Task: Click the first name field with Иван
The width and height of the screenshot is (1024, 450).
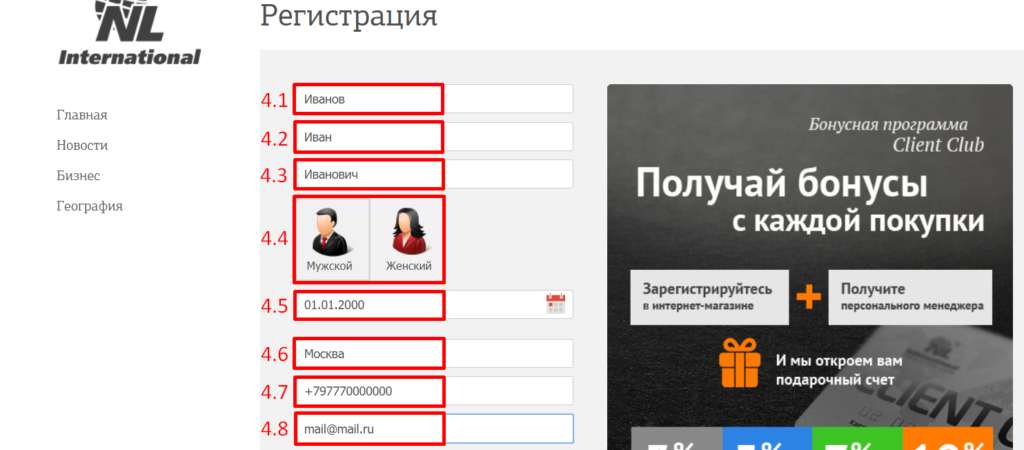Action: (x=434, y=137)
